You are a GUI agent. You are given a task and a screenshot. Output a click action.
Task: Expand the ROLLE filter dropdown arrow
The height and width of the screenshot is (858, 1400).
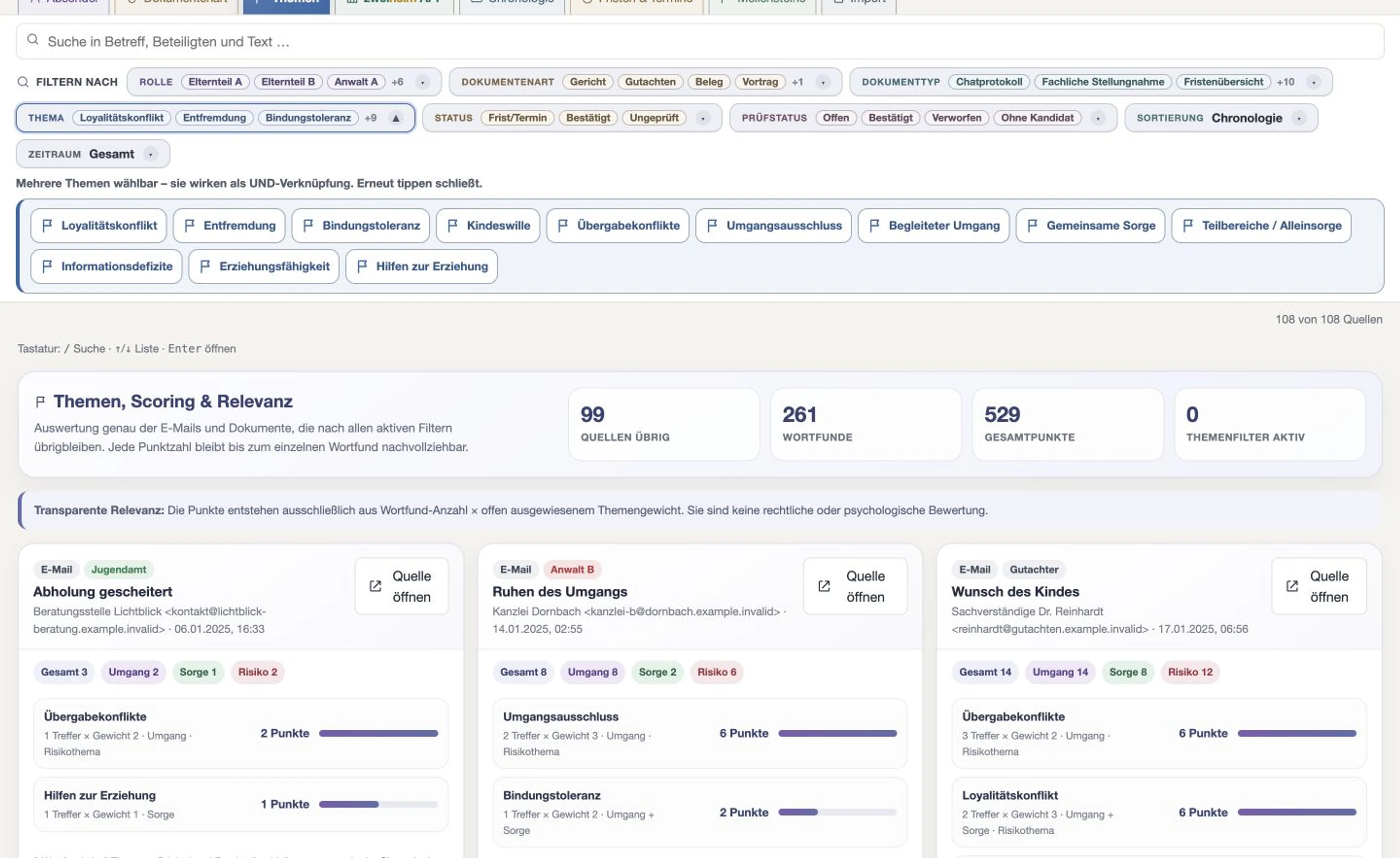[x=422, y=82]
